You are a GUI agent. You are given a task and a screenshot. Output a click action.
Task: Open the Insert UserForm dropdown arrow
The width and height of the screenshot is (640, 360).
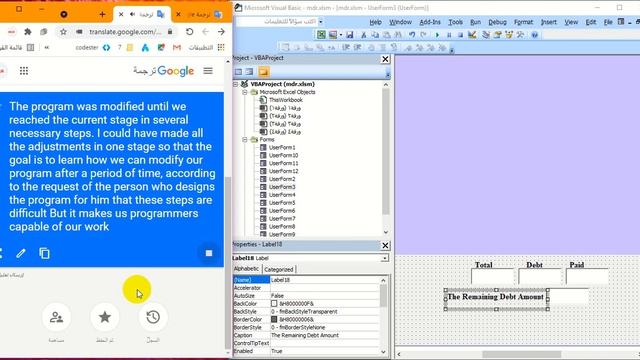[341, 35]
